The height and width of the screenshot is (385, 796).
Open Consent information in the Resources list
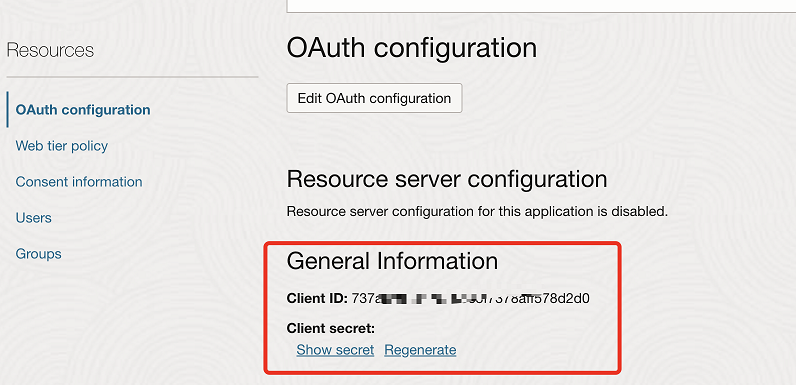tap(79, 182)
